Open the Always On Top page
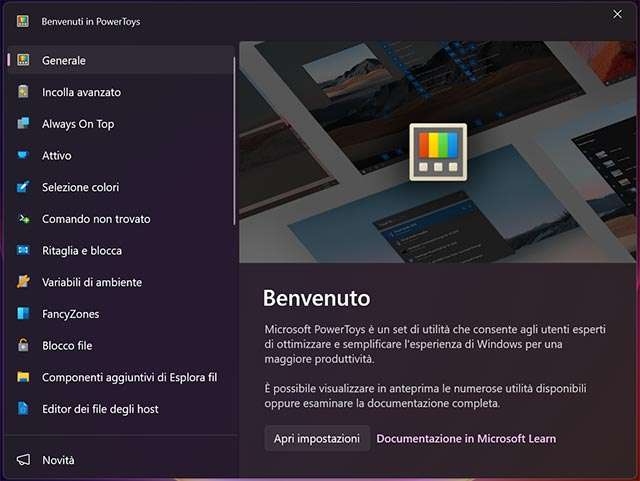The width and height of the screenshot is (640, 481). (x=120, y=124)
